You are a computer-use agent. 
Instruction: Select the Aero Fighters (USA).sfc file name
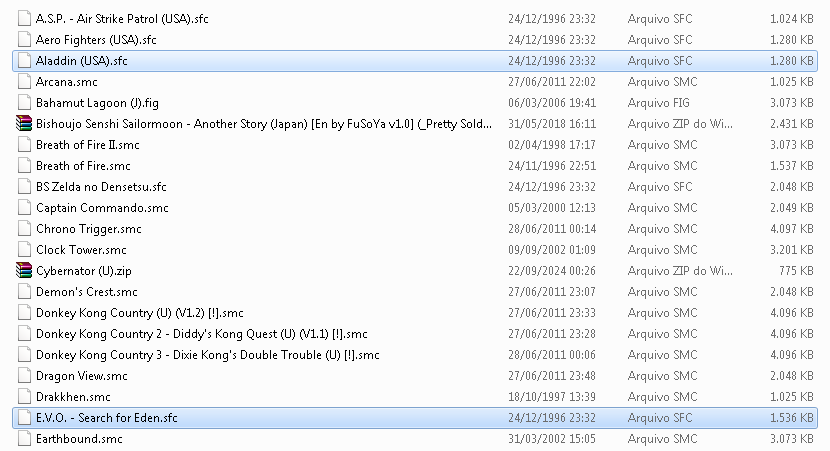coord(96,40)
